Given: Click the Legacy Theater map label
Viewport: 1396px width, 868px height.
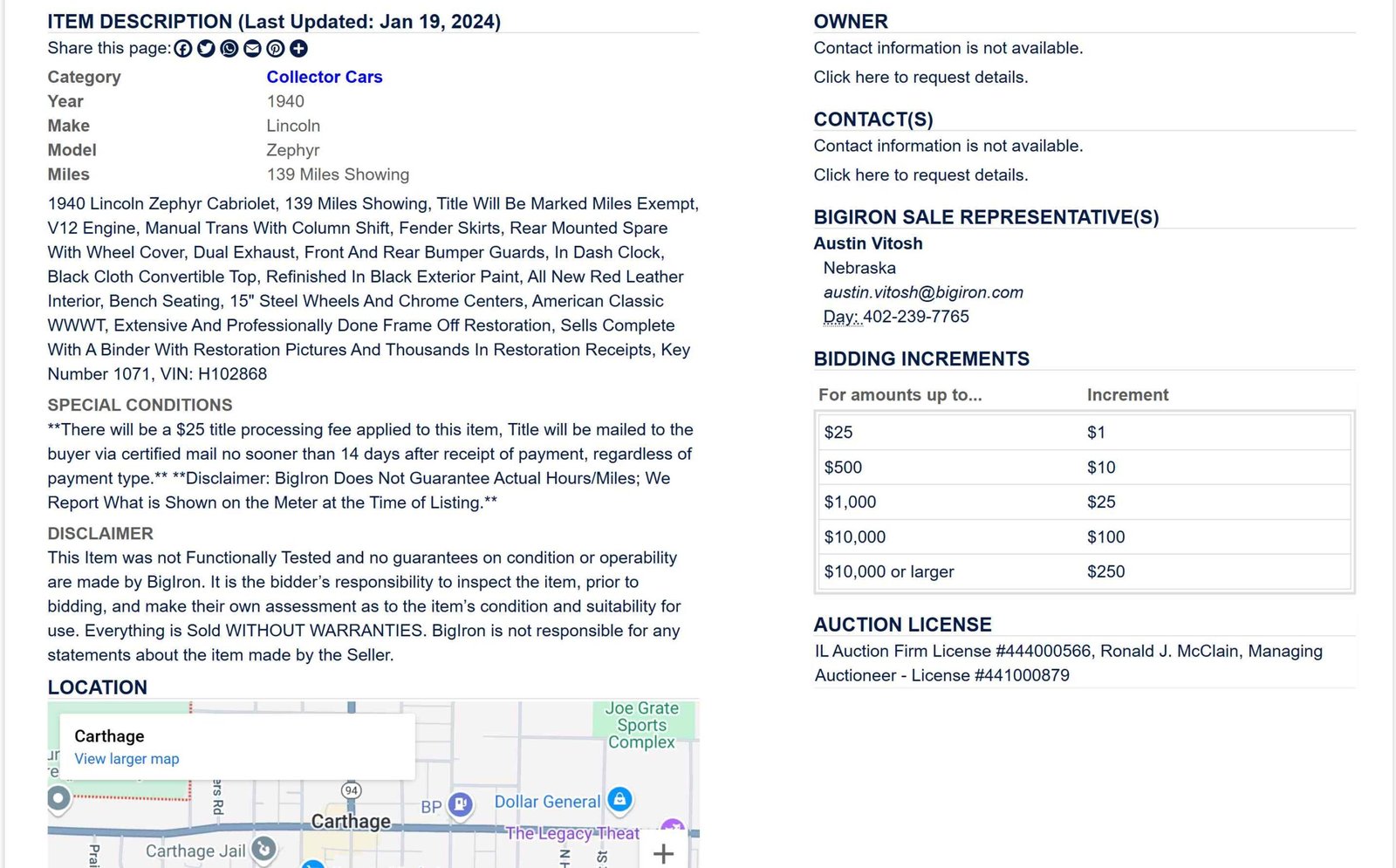Looking at the screenshot, I should click(x=572, y=834).
